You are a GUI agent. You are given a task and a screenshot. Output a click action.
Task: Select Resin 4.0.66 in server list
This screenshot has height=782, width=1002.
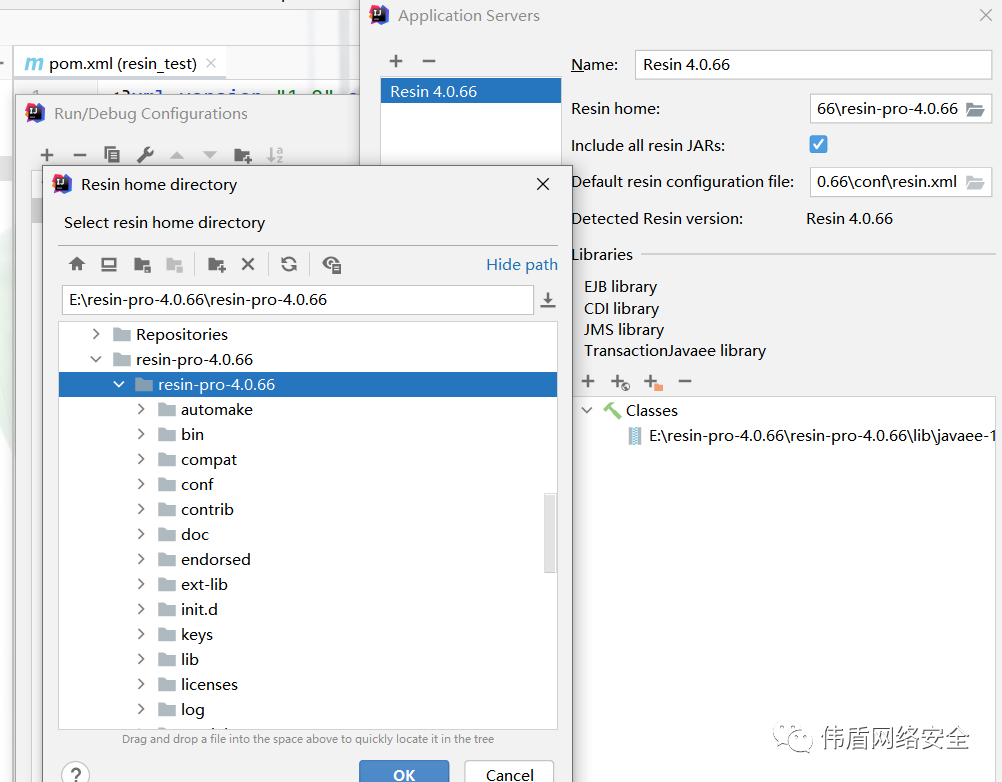[x=470, y=91]
